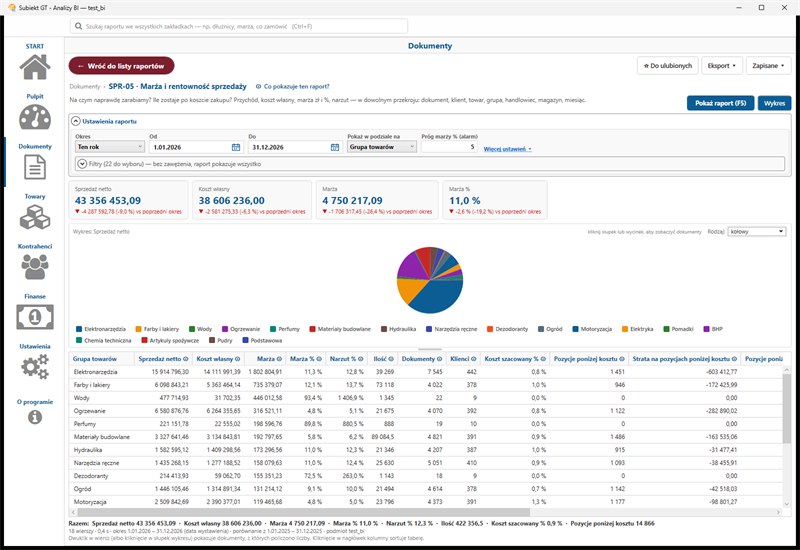The image size is (800, 550).
Task: Click Podstawowa legend color swatch
Action: pyautogui.click(x=245, y=340)
